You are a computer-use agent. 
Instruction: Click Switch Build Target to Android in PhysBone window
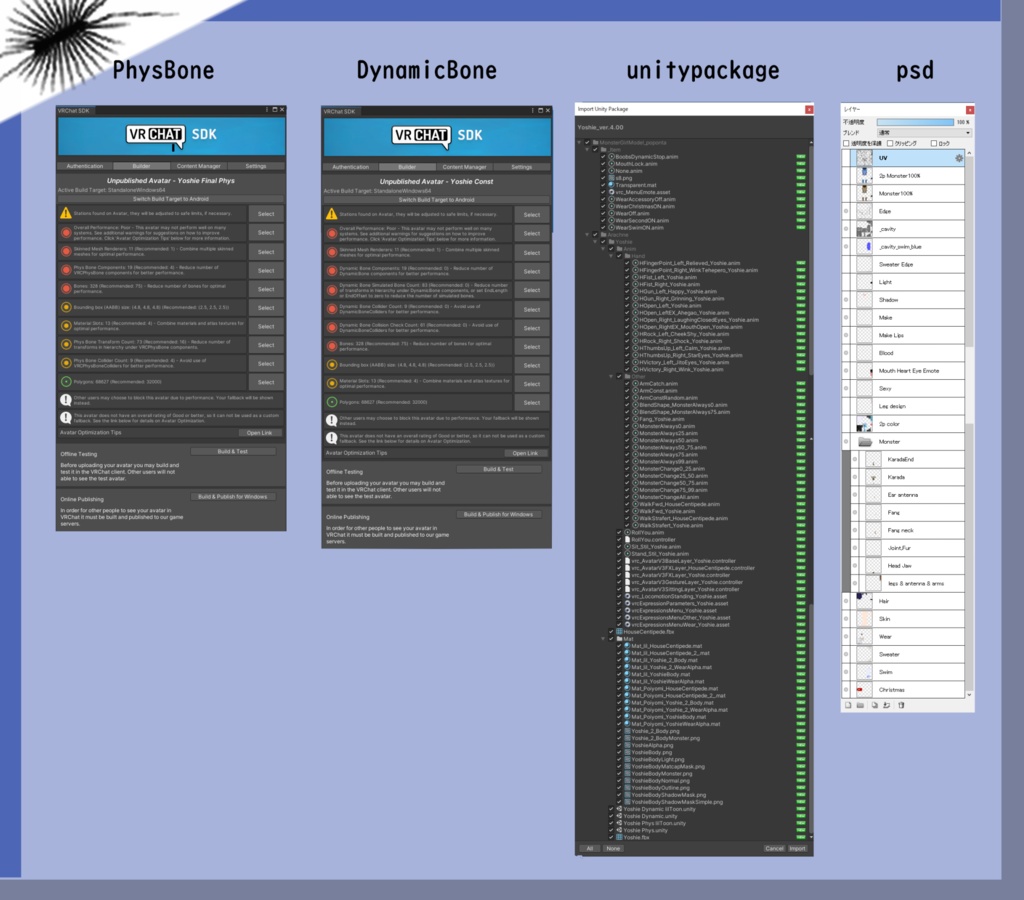point(171,199)
